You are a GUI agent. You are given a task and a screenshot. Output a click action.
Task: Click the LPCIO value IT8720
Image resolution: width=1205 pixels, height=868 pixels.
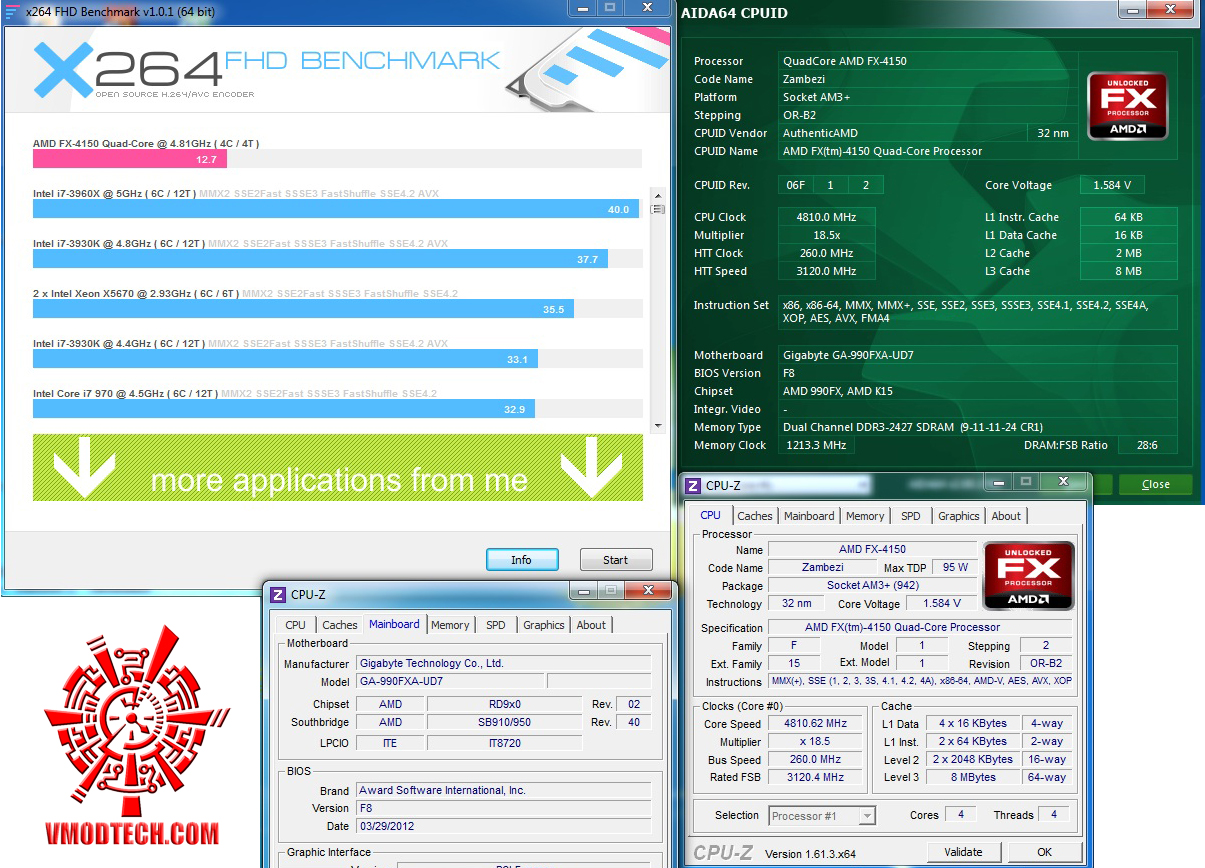pyautogui.click(x=504, y=743)
